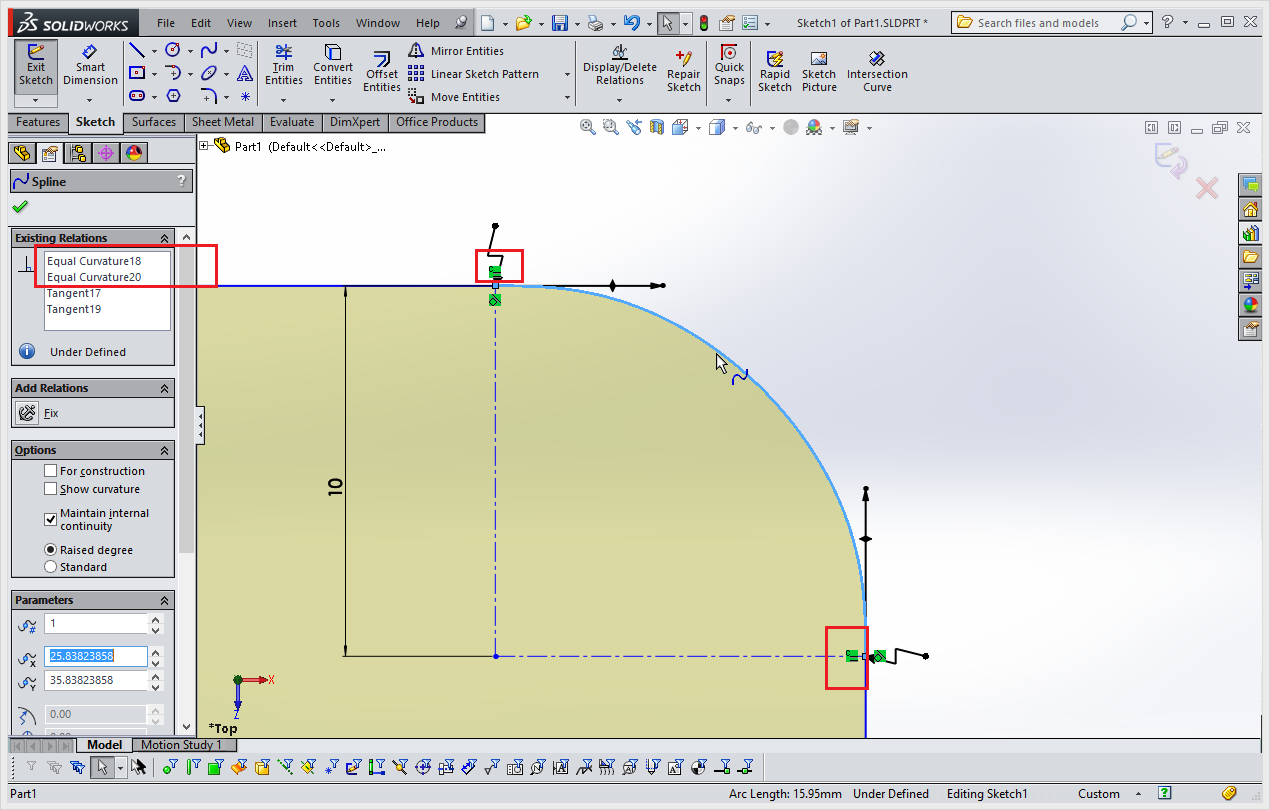Open the FeatureManager design tree tab
The height and width of the screenshot is (810, 1270).
pyautogui.click(x=21, y=153)
